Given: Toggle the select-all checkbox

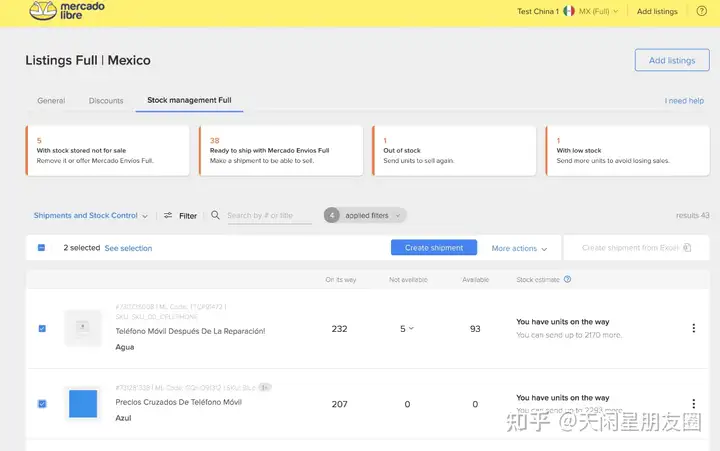Looking at the screenshot, I should coord(41,248).
